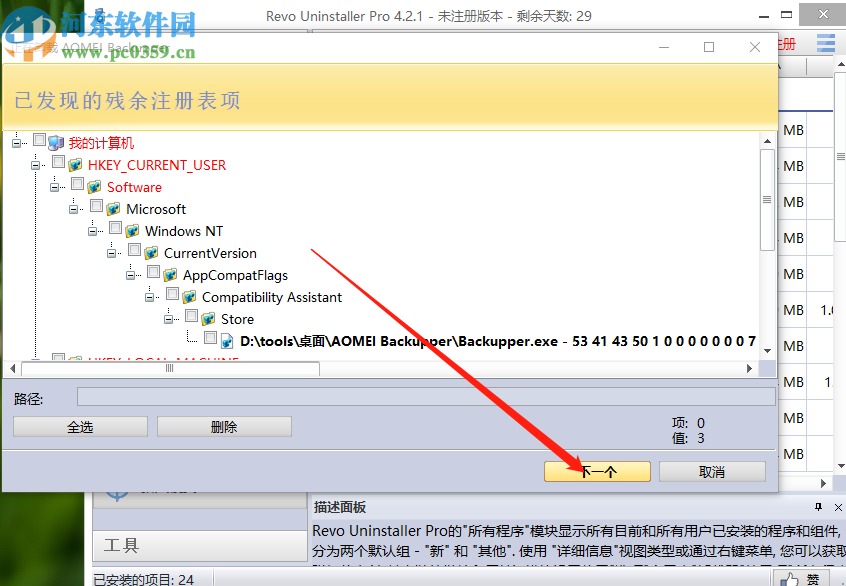Image resolution: width=846 pixels, height=586 pixels.
Task: Click the Store key icon
Action: coord(208,319)
